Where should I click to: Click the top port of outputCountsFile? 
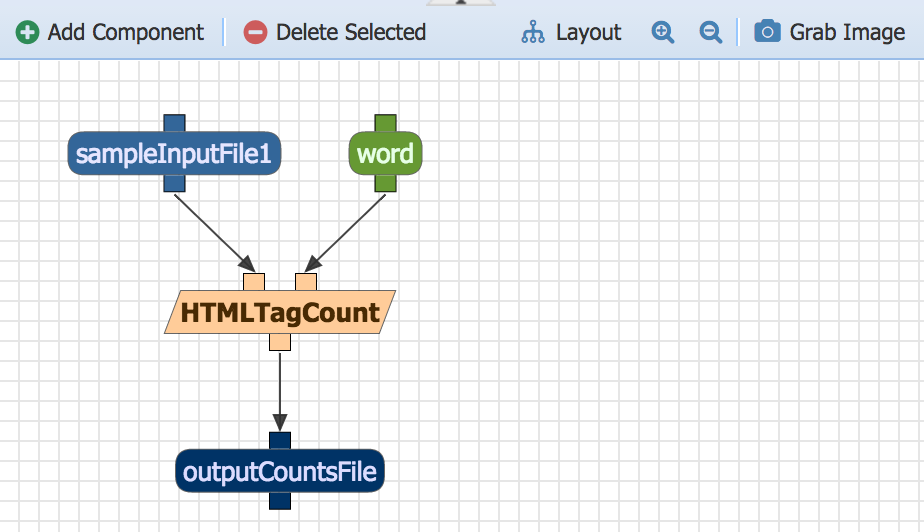point(280,440)
